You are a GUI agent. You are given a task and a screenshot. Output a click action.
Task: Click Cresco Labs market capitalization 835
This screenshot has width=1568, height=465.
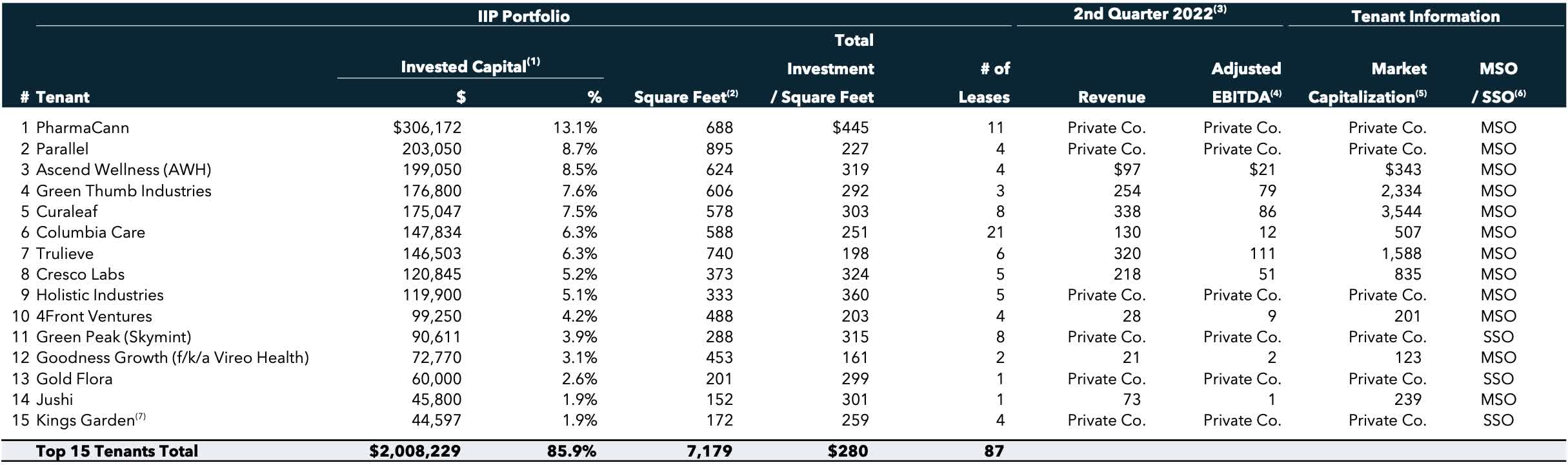[x=1407, y=274]
